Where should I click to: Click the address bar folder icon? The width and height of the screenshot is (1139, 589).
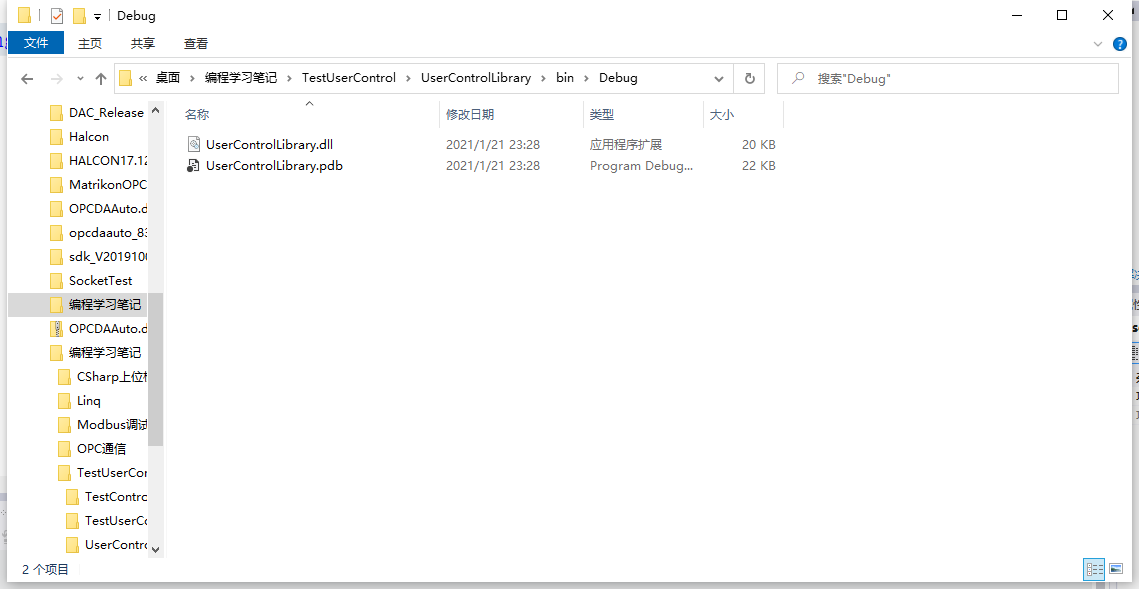(126, 78)
